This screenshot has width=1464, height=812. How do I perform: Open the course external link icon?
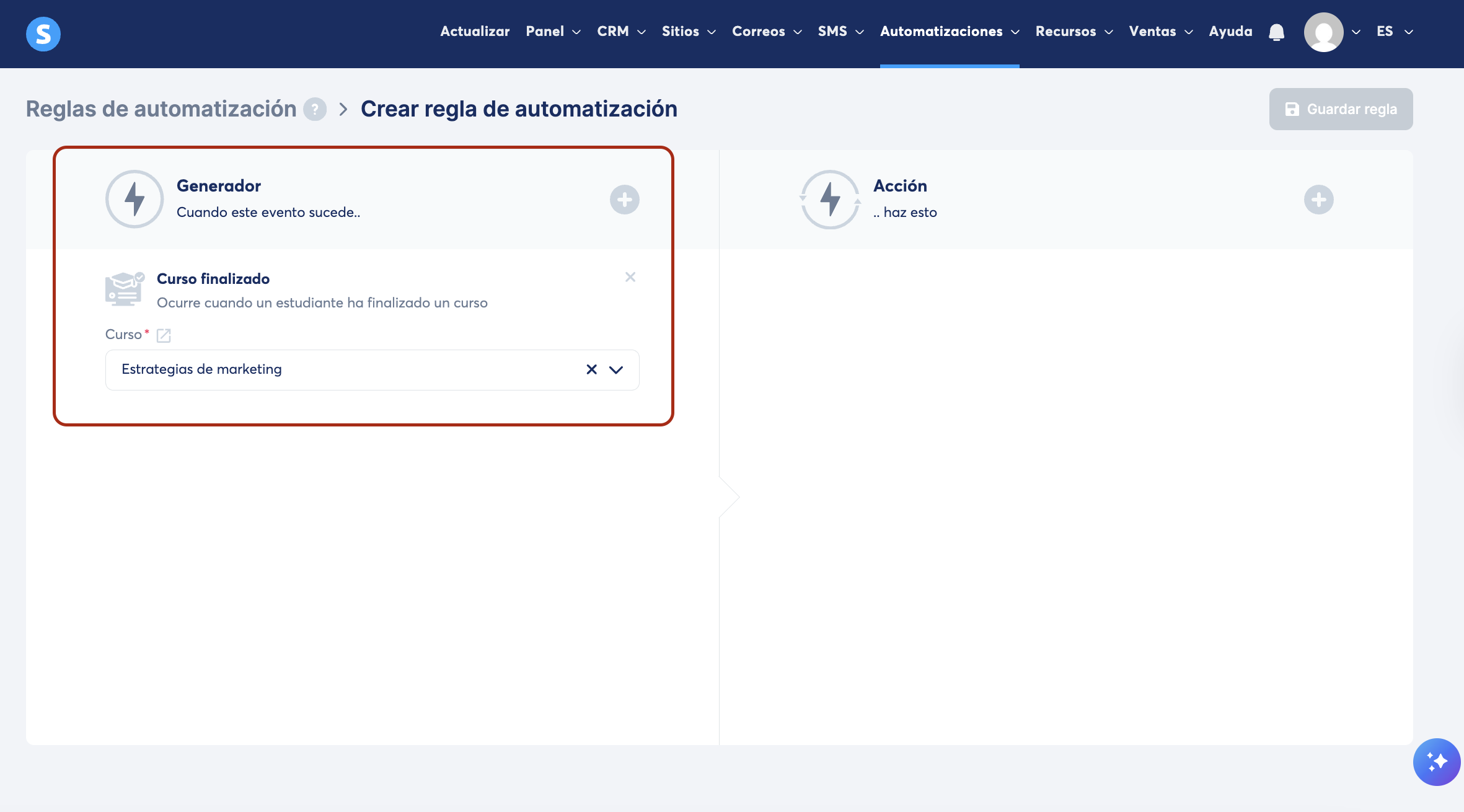164,335
